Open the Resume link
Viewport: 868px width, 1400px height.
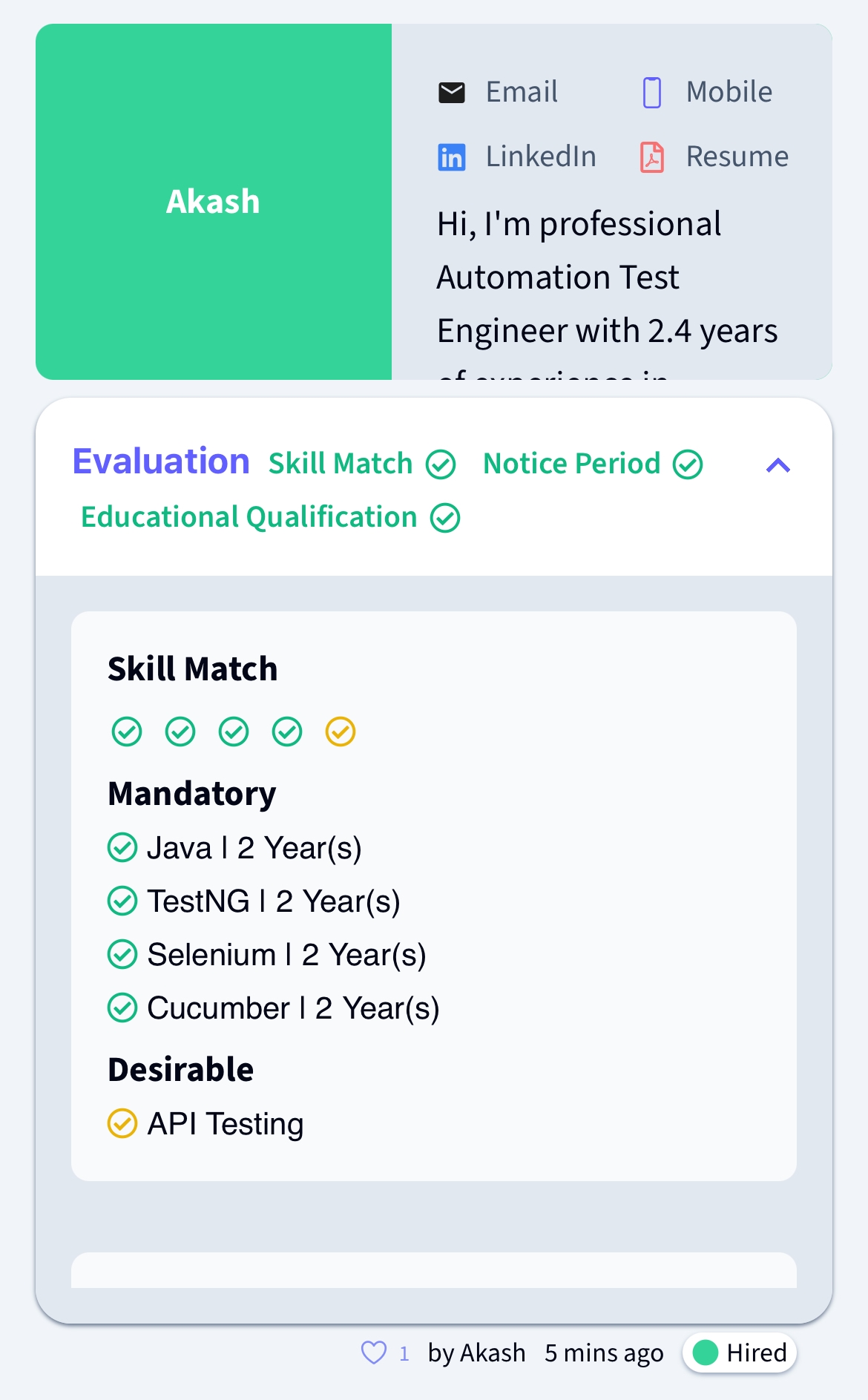click(737, 157)
